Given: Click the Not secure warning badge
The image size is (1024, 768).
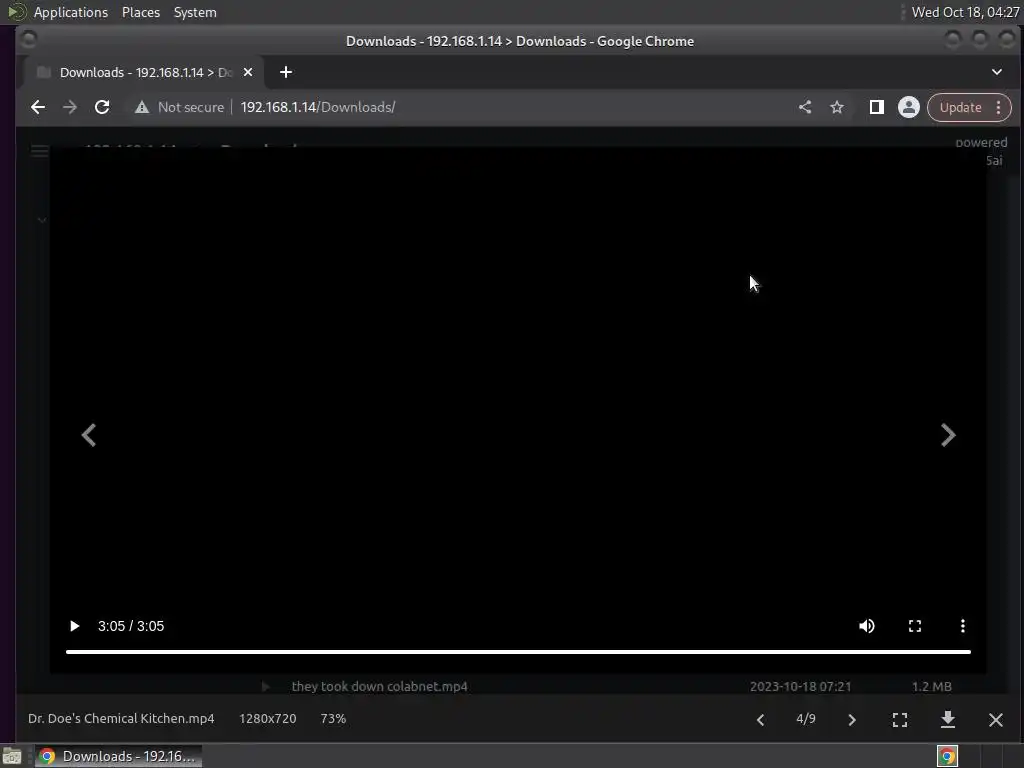Looking at the screenshot, I should pos(179,107).
